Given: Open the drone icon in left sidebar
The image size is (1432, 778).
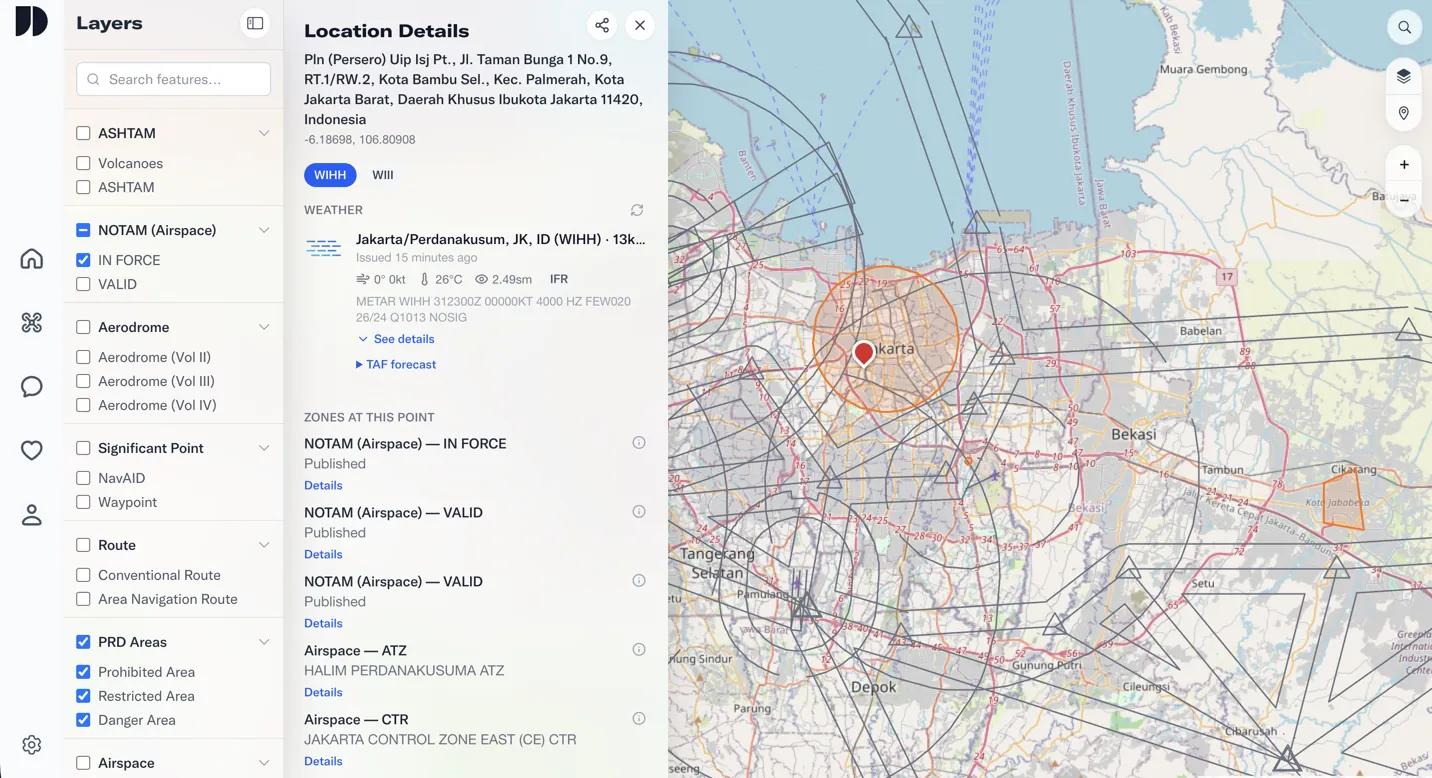Looking at the screenshot, I should (32, 322).
